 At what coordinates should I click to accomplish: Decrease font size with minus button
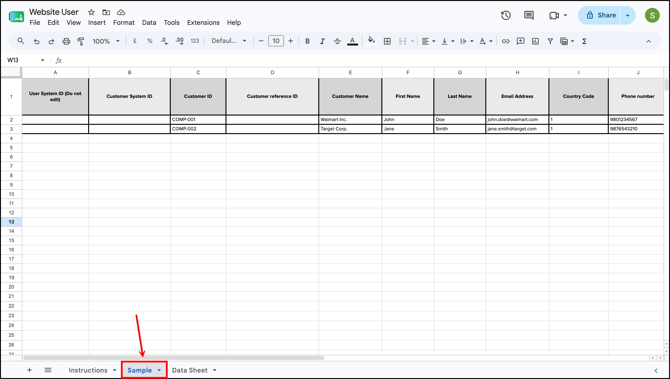(x=261, y=41)
